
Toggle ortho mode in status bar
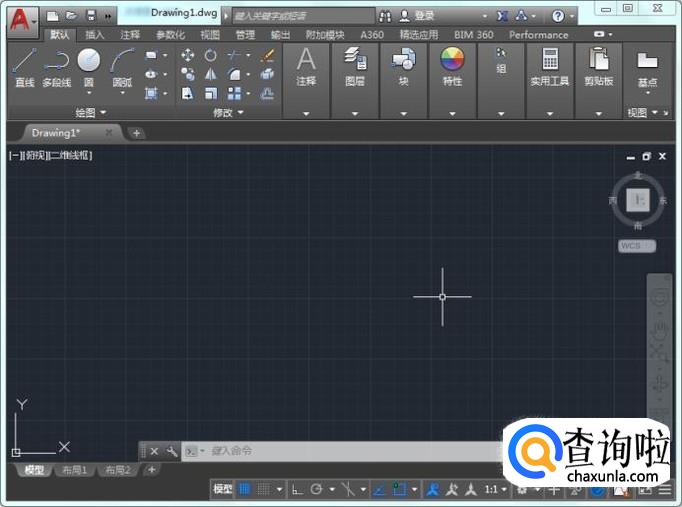coord(297,489)
